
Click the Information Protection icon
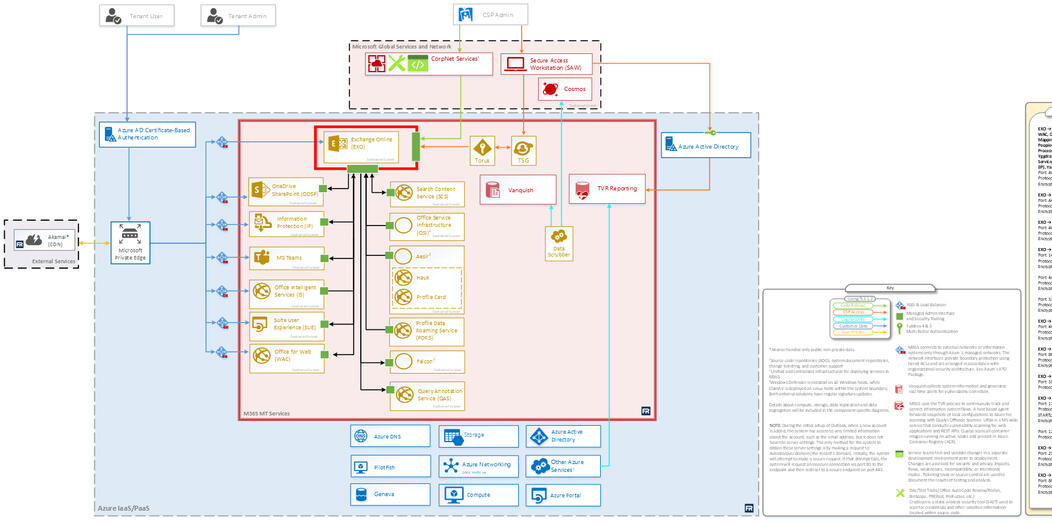(261, 223)
